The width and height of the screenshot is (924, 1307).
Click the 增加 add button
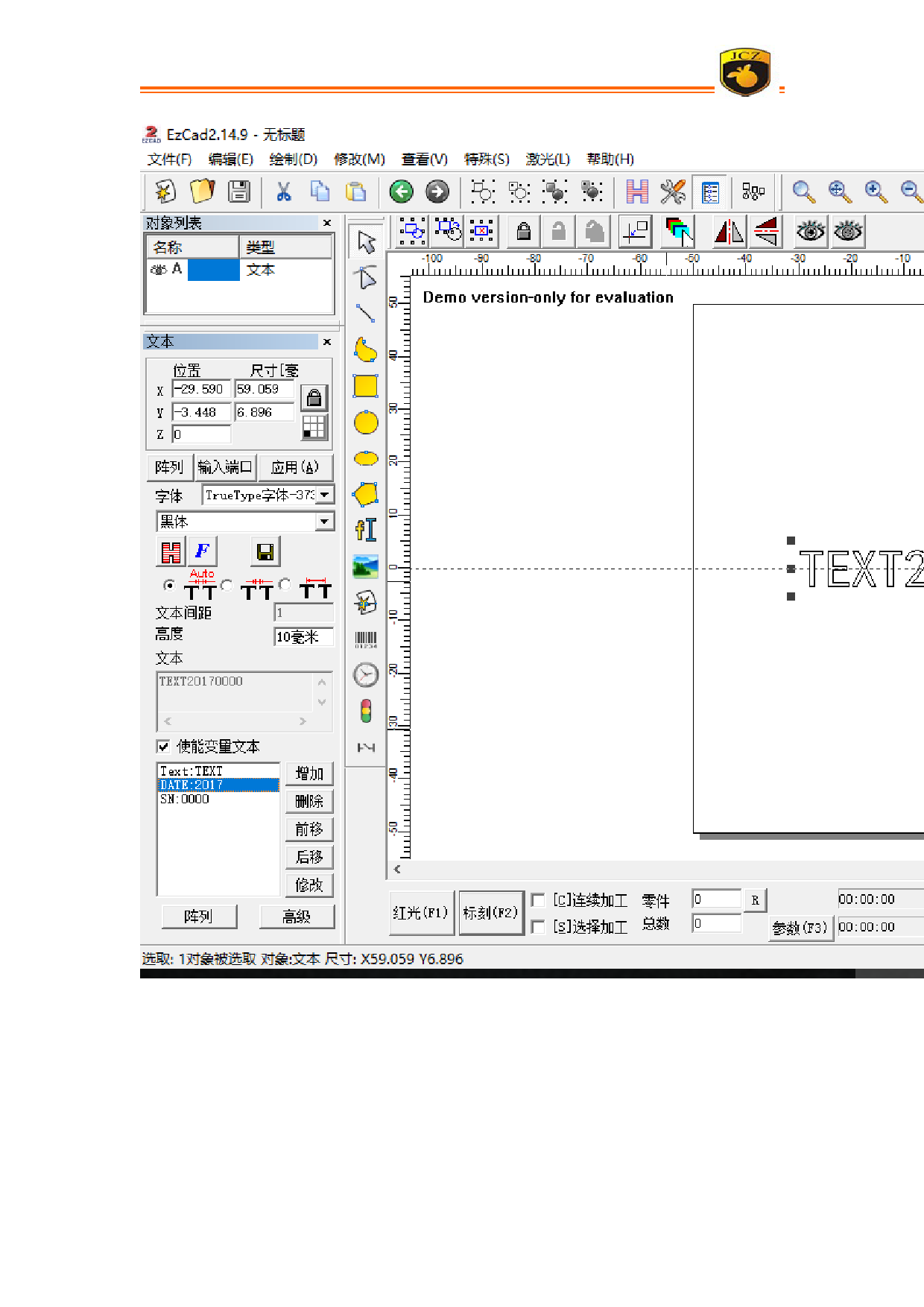tap(308, 773)
